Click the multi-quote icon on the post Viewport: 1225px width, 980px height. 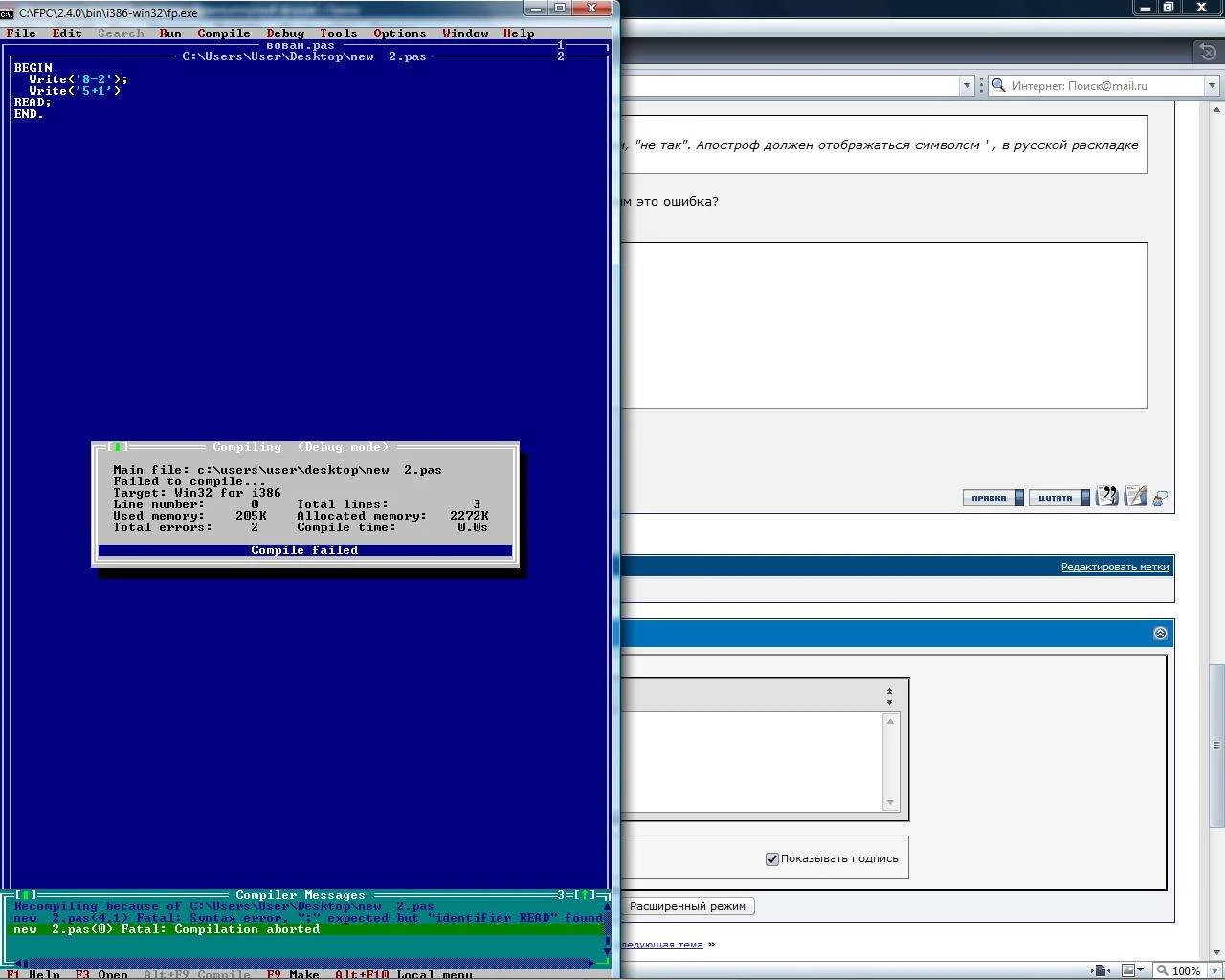point(1107,497)
